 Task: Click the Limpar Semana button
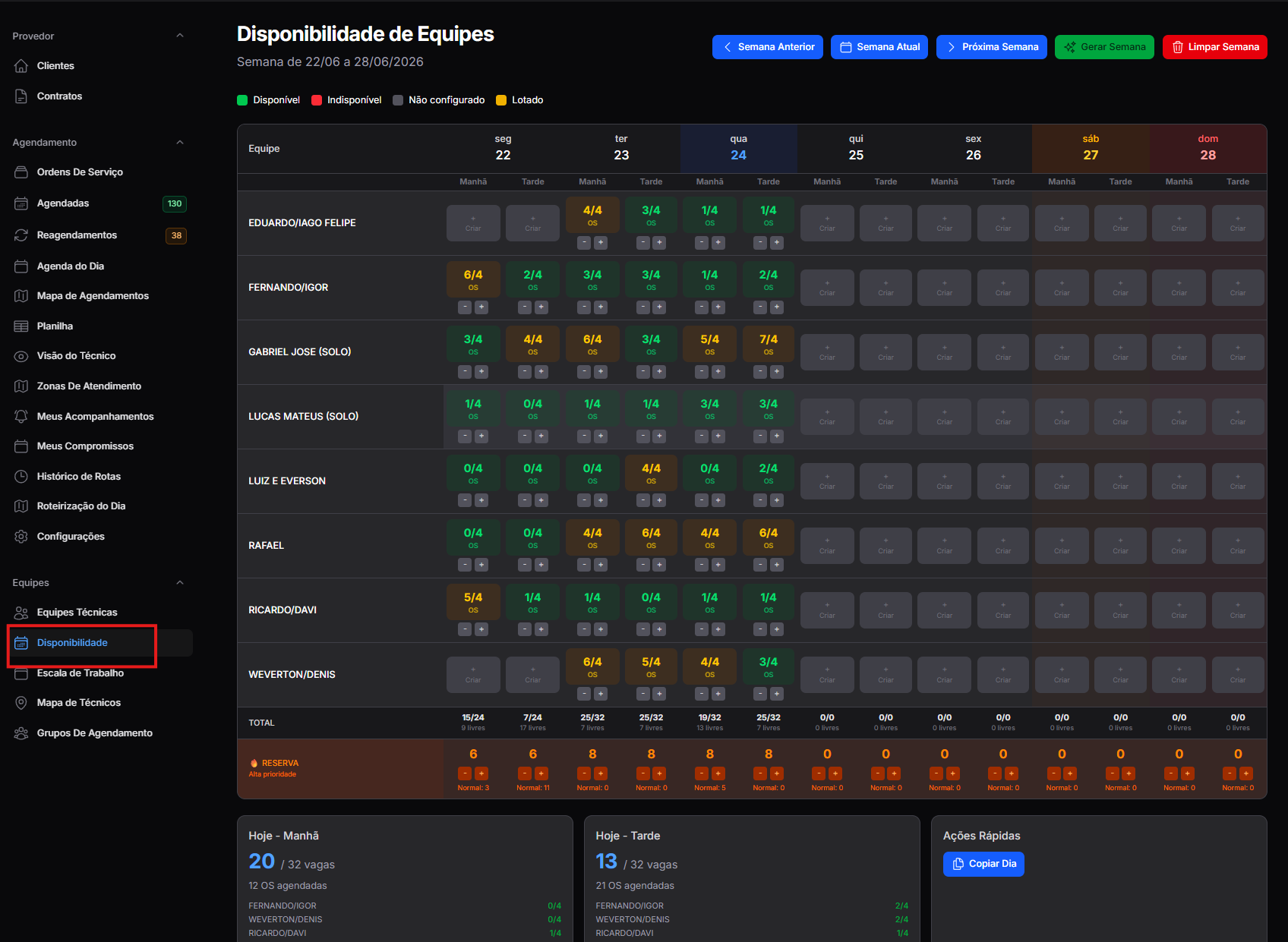click(1215, 47)
